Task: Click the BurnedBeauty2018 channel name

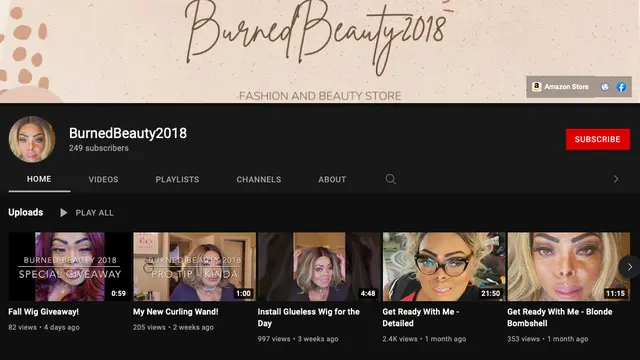Action: click(128, 133)
